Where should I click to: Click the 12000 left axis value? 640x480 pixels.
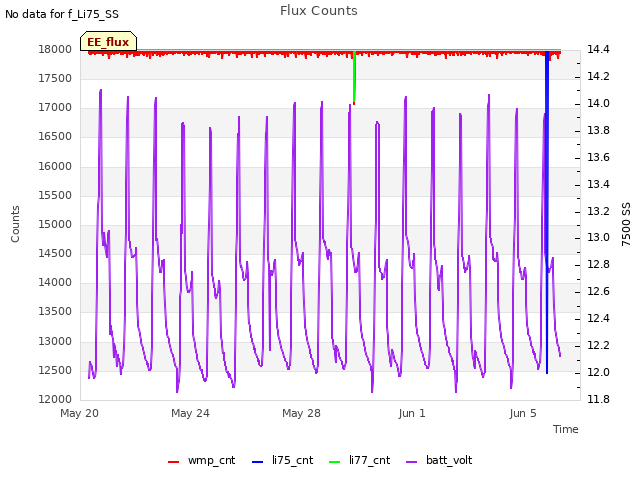[55, 400]
